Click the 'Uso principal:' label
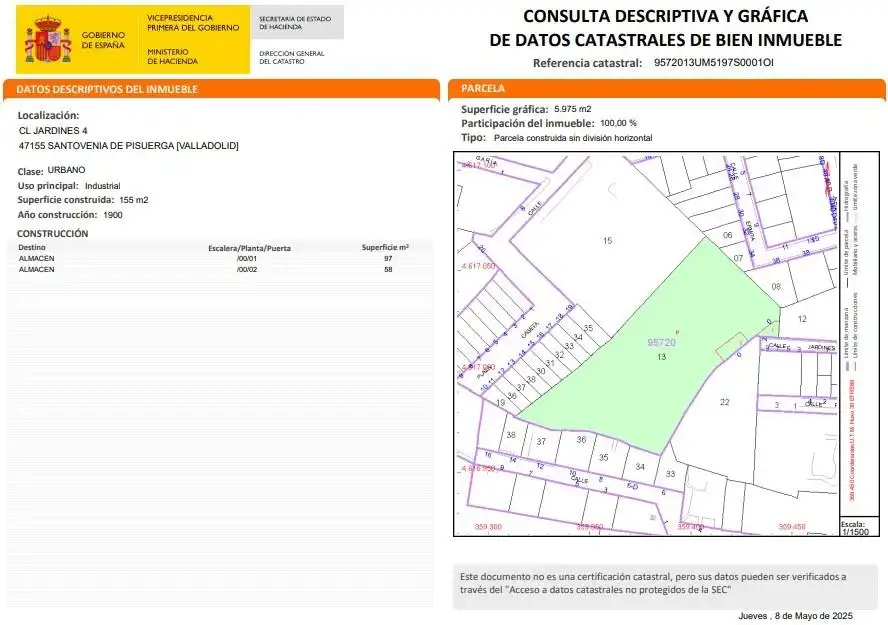 coord(48,186)
